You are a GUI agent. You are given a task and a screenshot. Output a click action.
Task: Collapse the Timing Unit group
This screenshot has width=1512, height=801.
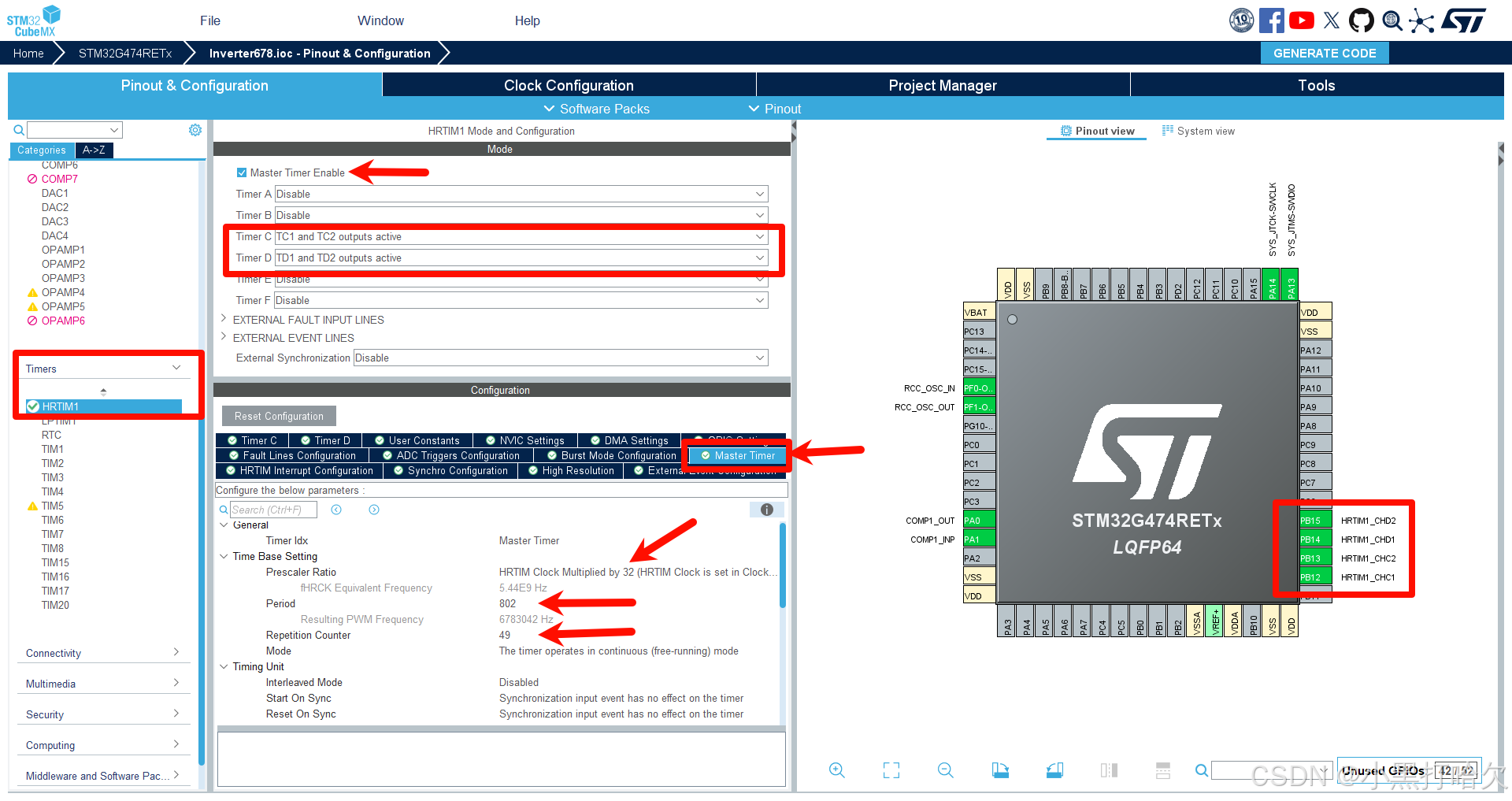(x=224, y=666)
